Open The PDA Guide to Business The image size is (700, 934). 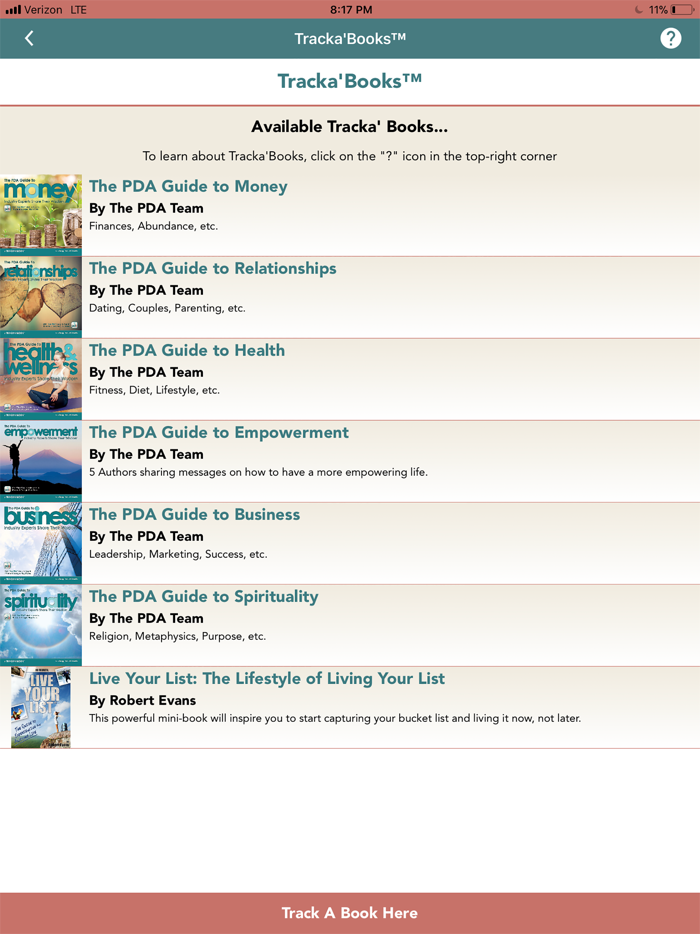click(x=194, y=514)
